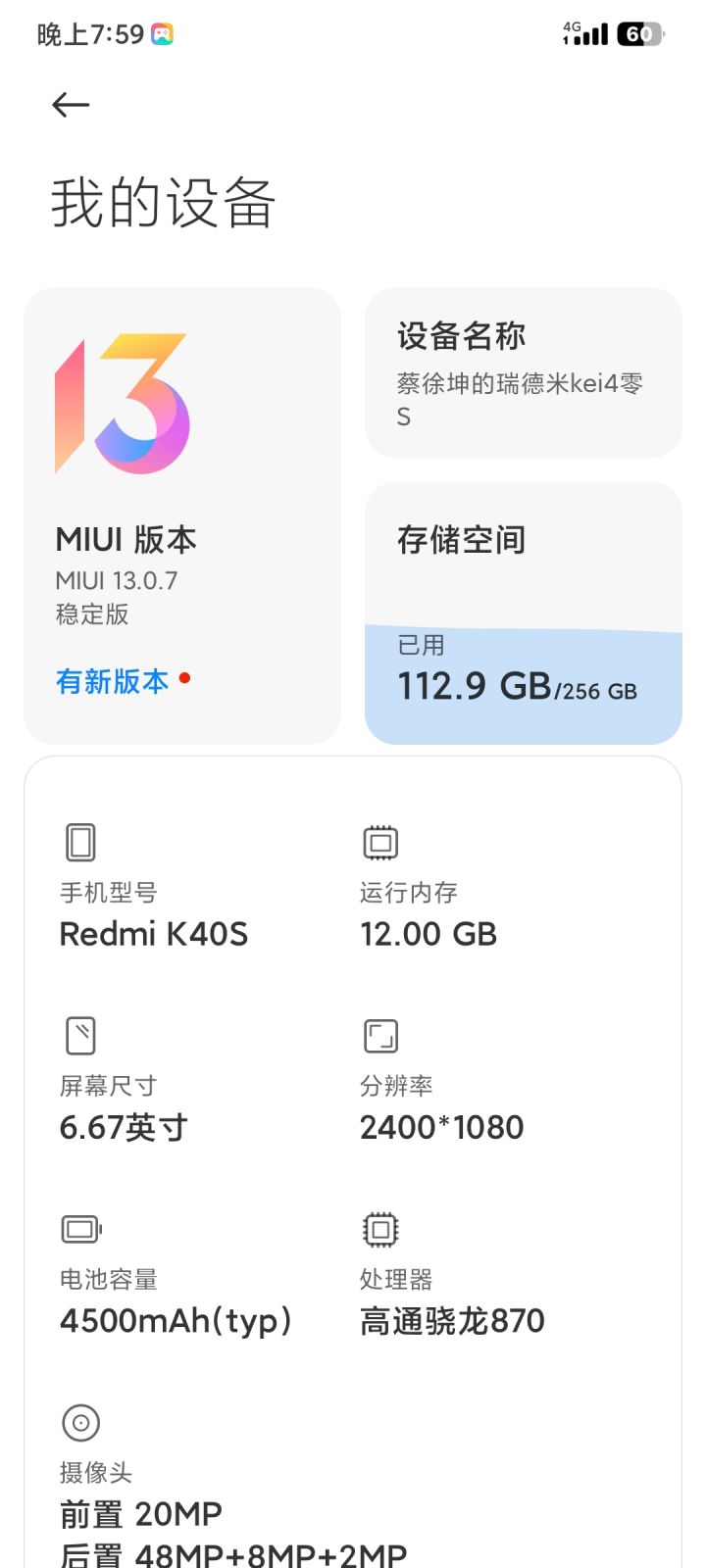Image resolution: width=706 pixels, height=1568 pixels.
Task: Tap the battery indicator in status bar
Action: pyautogui.click(x=639, y=34)
